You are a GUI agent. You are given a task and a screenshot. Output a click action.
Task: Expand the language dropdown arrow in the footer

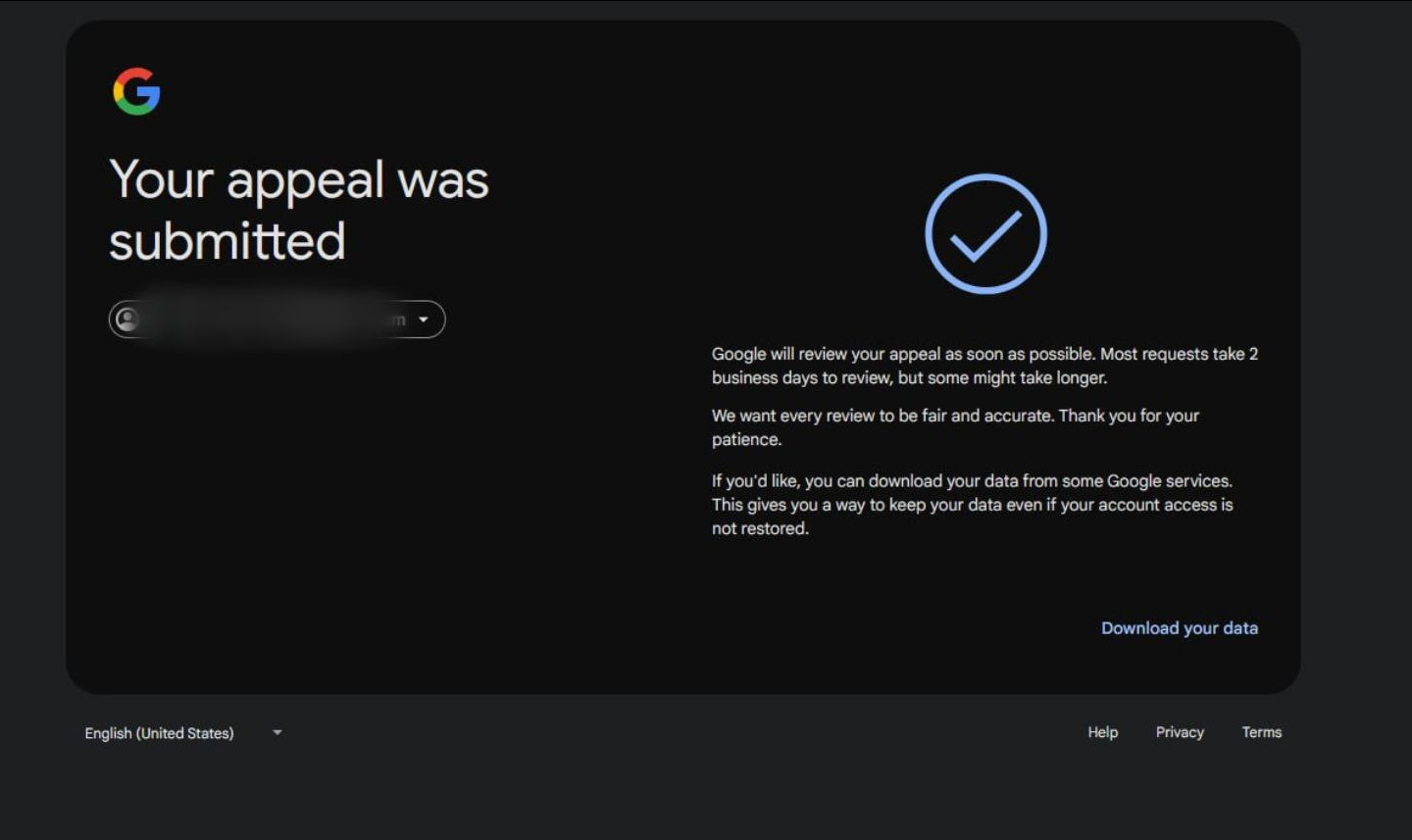coord(277,732)
